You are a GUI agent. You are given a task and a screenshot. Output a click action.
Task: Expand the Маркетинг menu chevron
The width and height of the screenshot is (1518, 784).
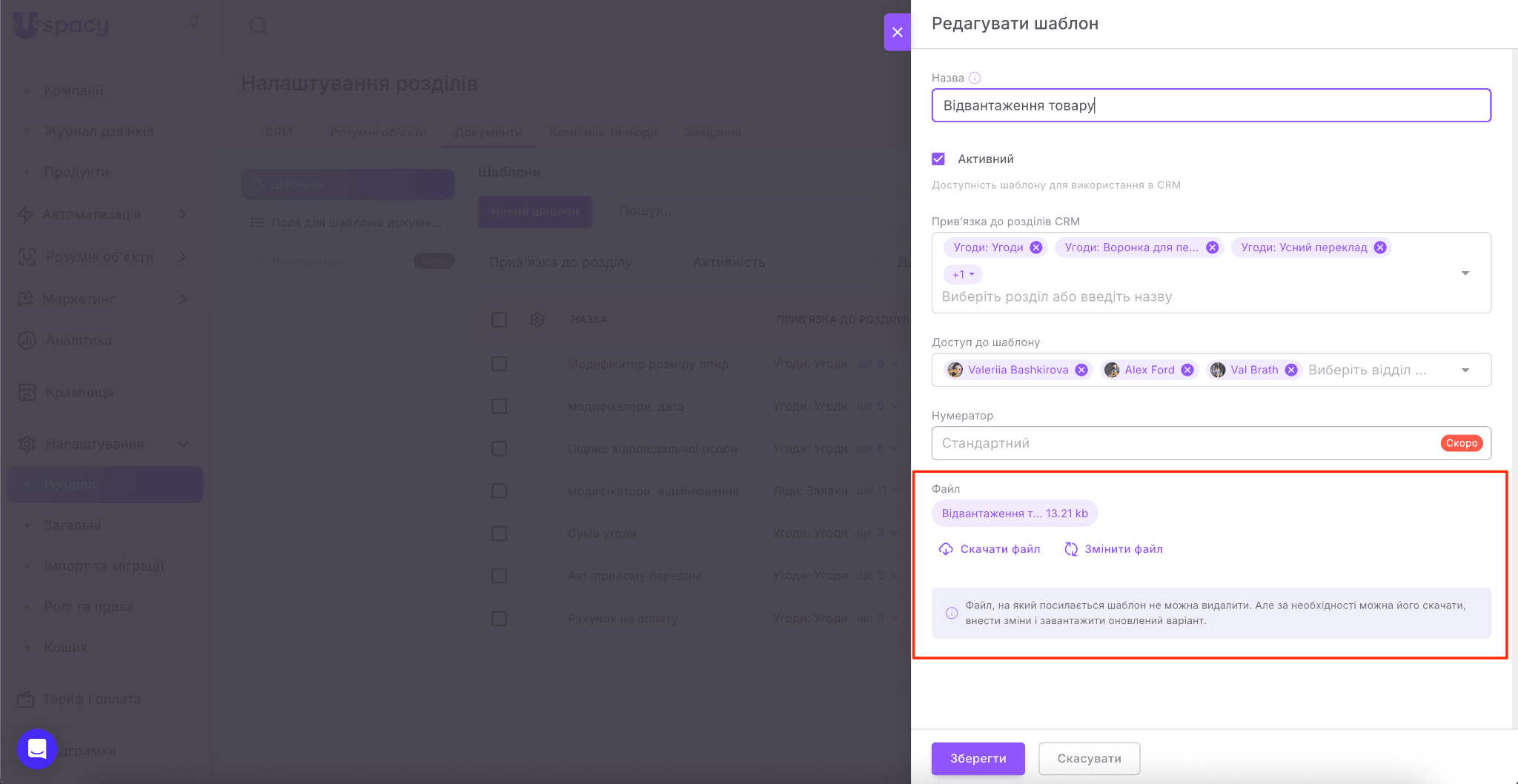point(183,299)
